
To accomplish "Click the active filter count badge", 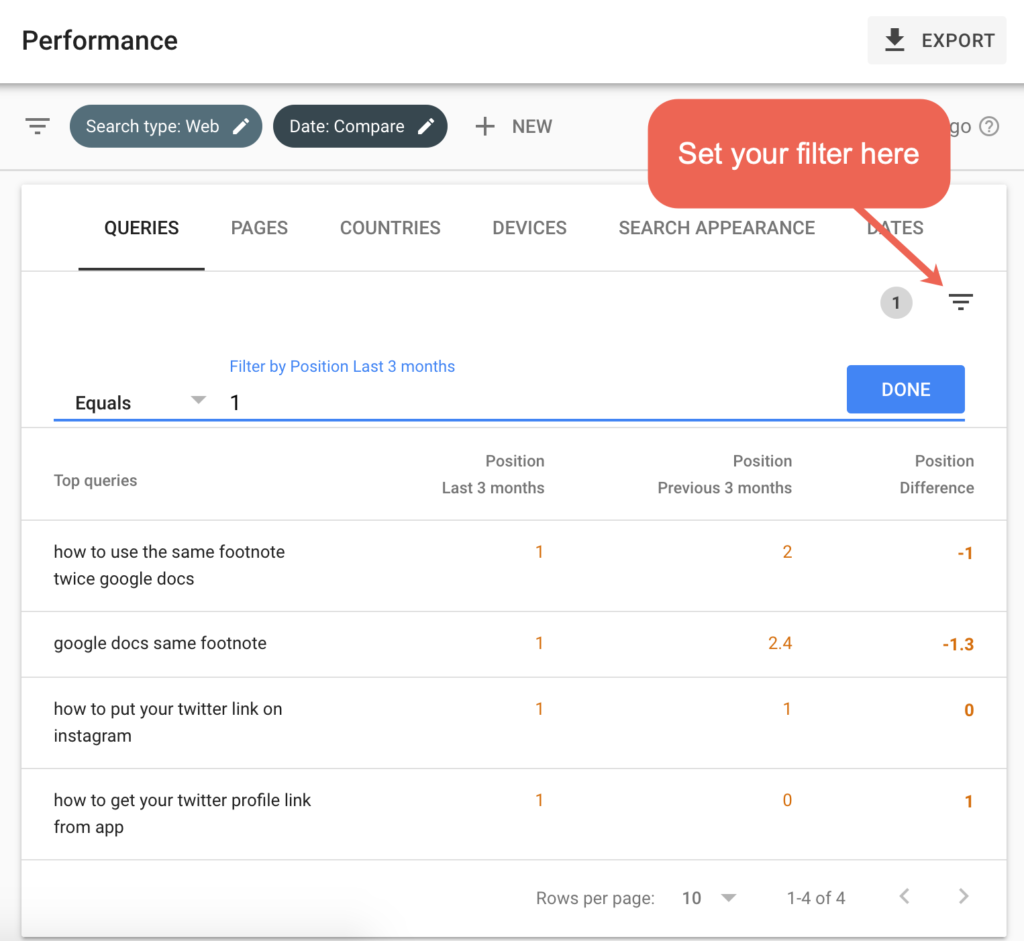I will (x=896, y=303).
